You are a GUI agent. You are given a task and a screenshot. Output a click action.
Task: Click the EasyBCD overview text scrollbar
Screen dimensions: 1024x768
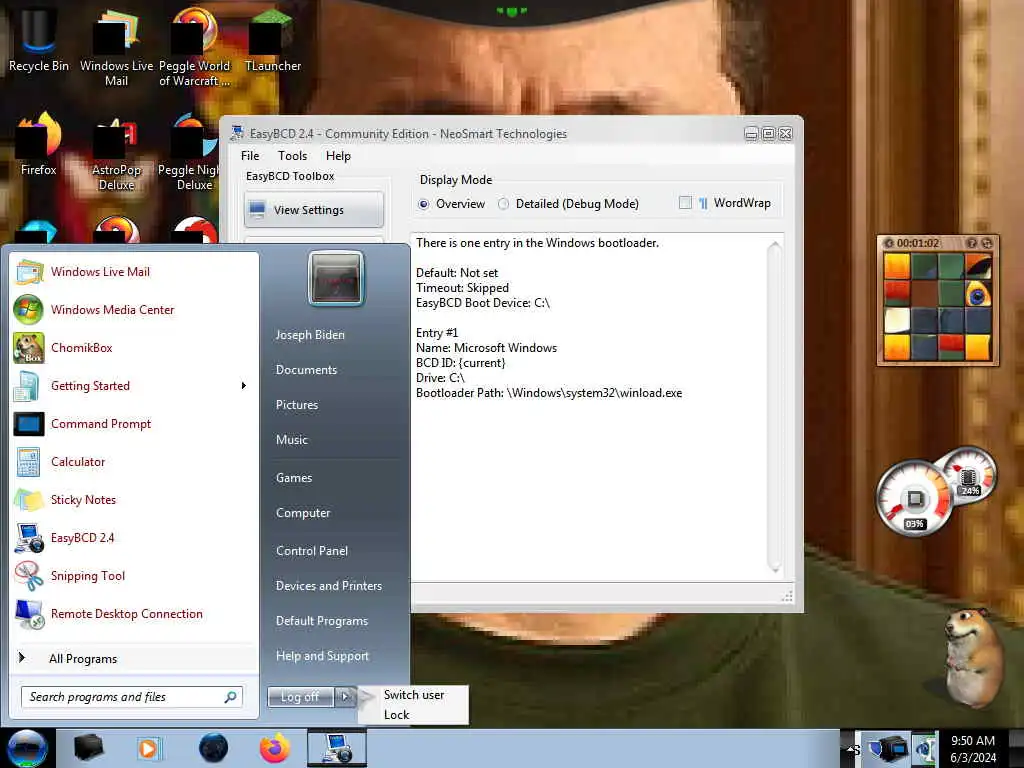[775, 407]
